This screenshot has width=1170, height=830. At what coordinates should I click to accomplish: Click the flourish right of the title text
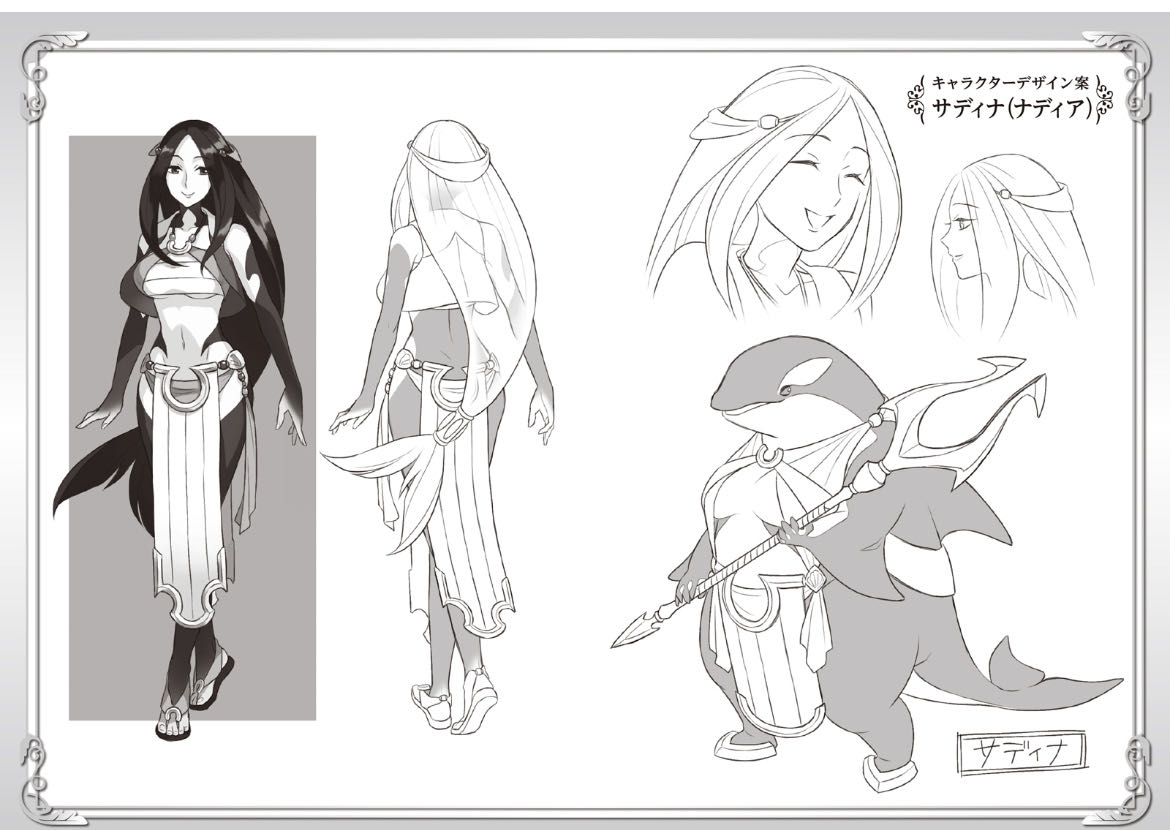point(1102,98)
